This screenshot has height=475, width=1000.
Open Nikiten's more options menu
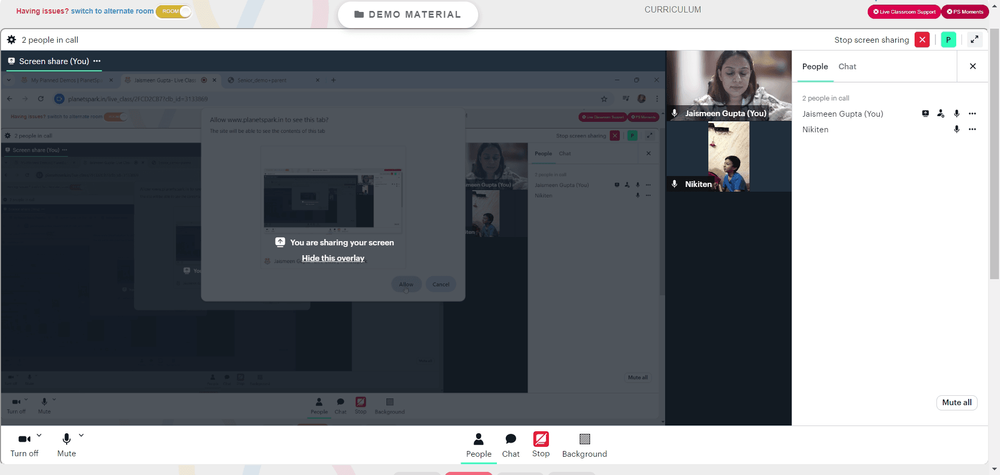[972, 129]
